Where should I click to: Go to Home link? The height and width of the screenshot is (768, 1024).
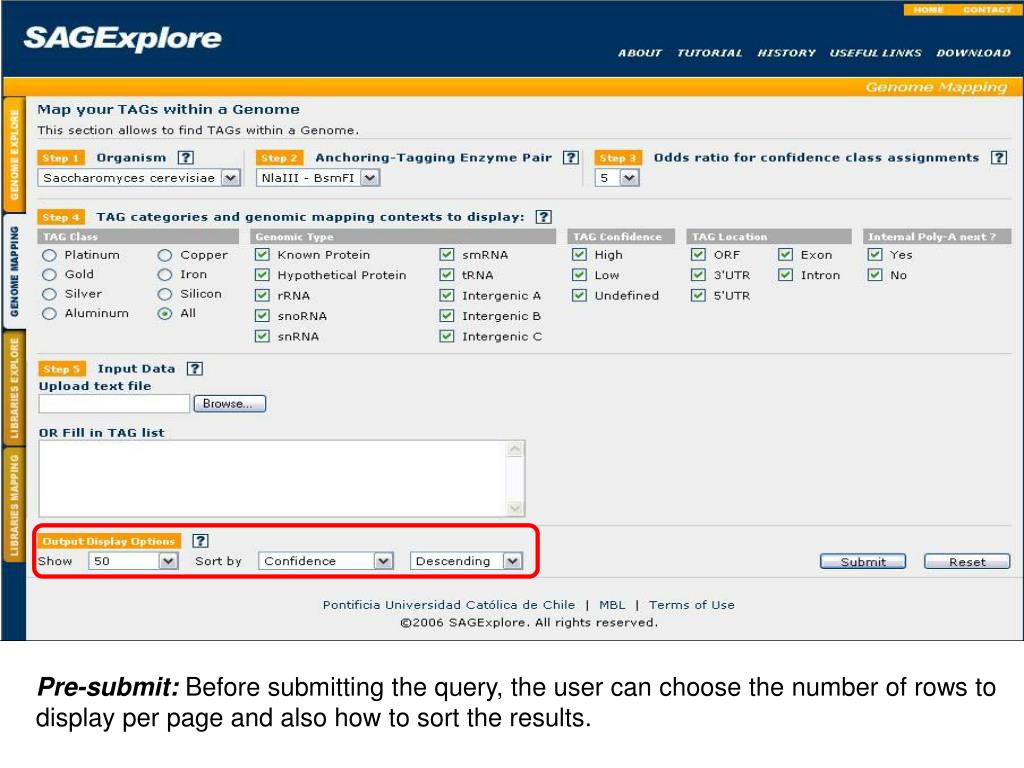point(928,10)
